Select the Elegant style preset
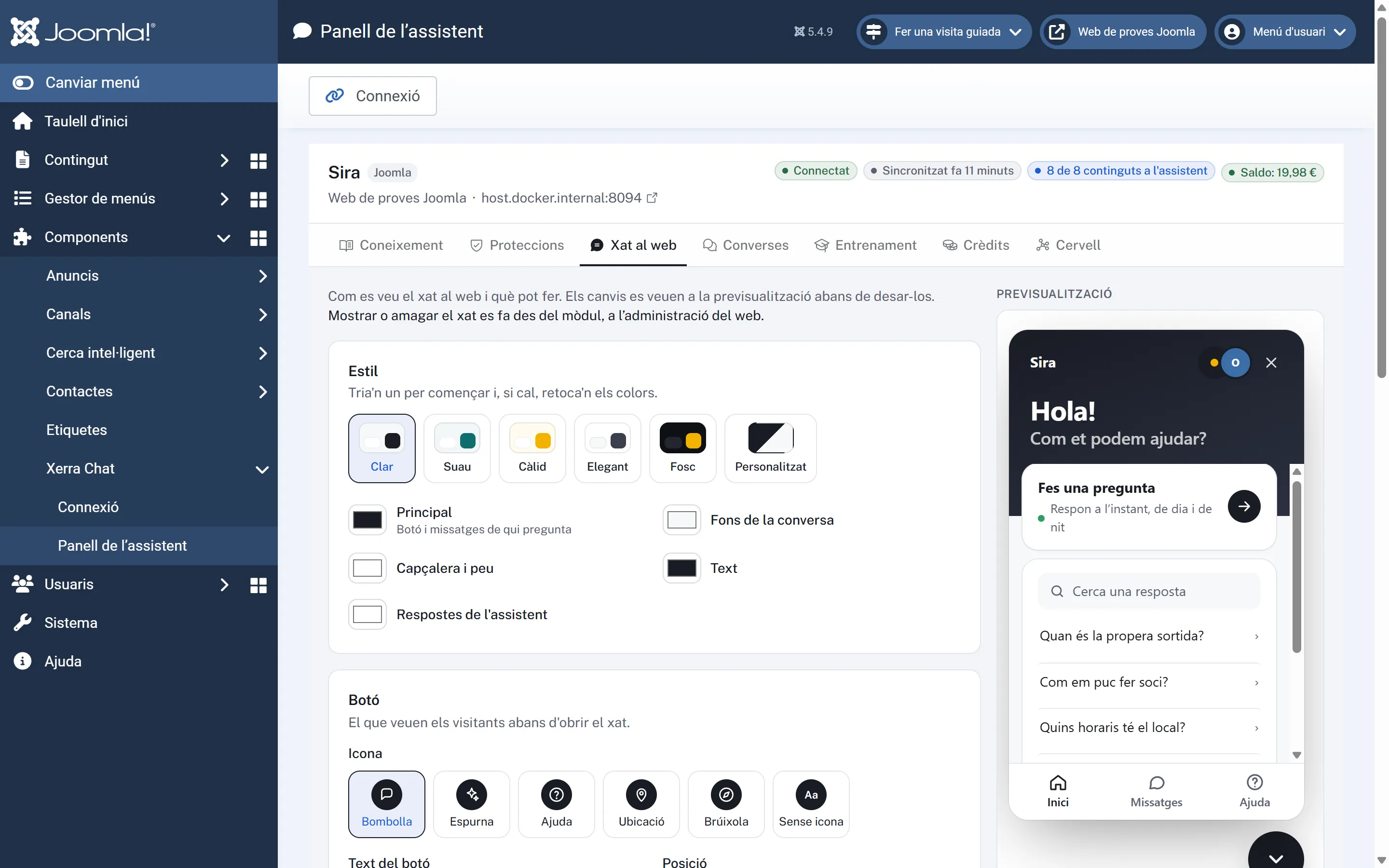1389x868 pixels. pyautogui.click(x=607, y=448)
